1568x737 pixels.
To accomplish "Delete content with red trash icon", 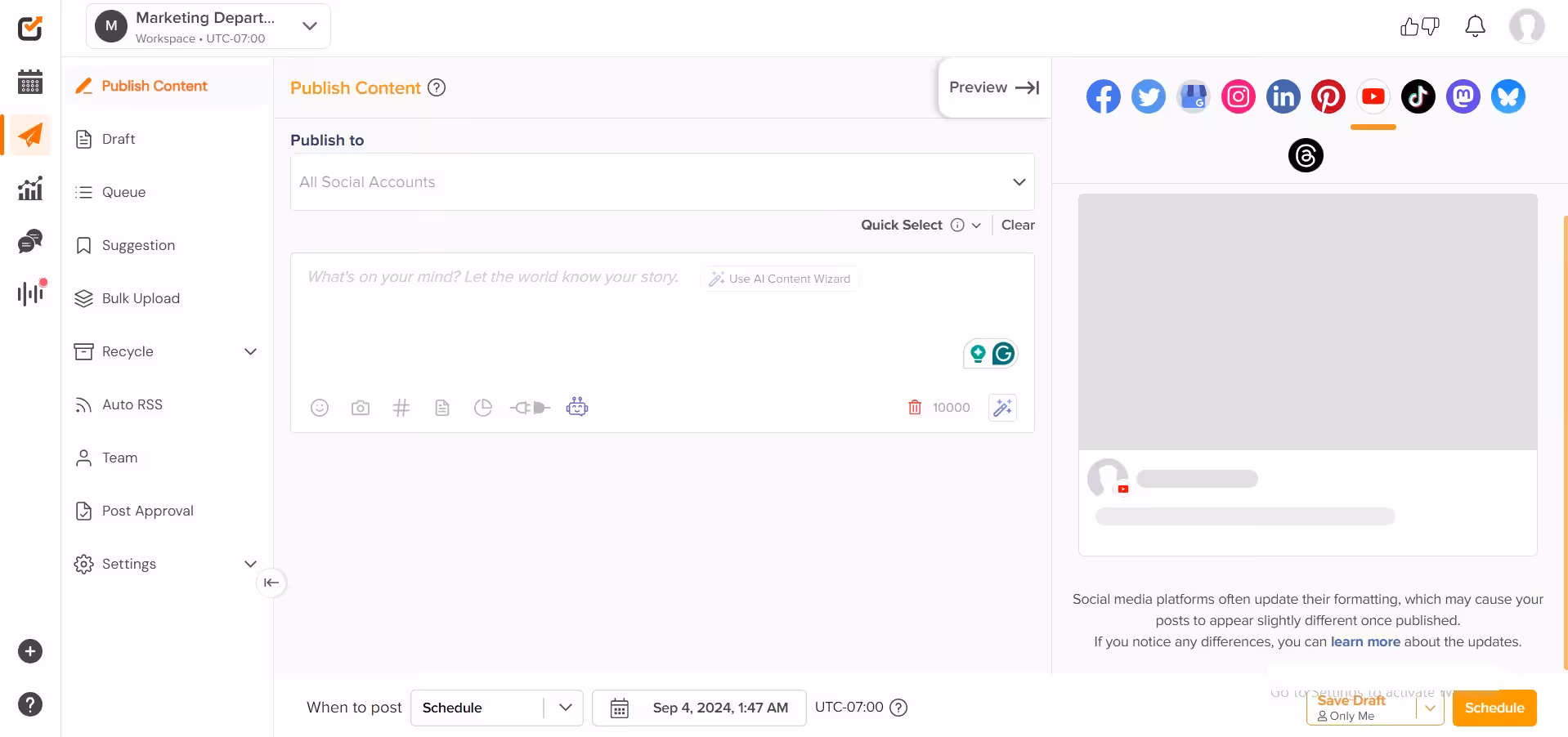I will (915, 407).
